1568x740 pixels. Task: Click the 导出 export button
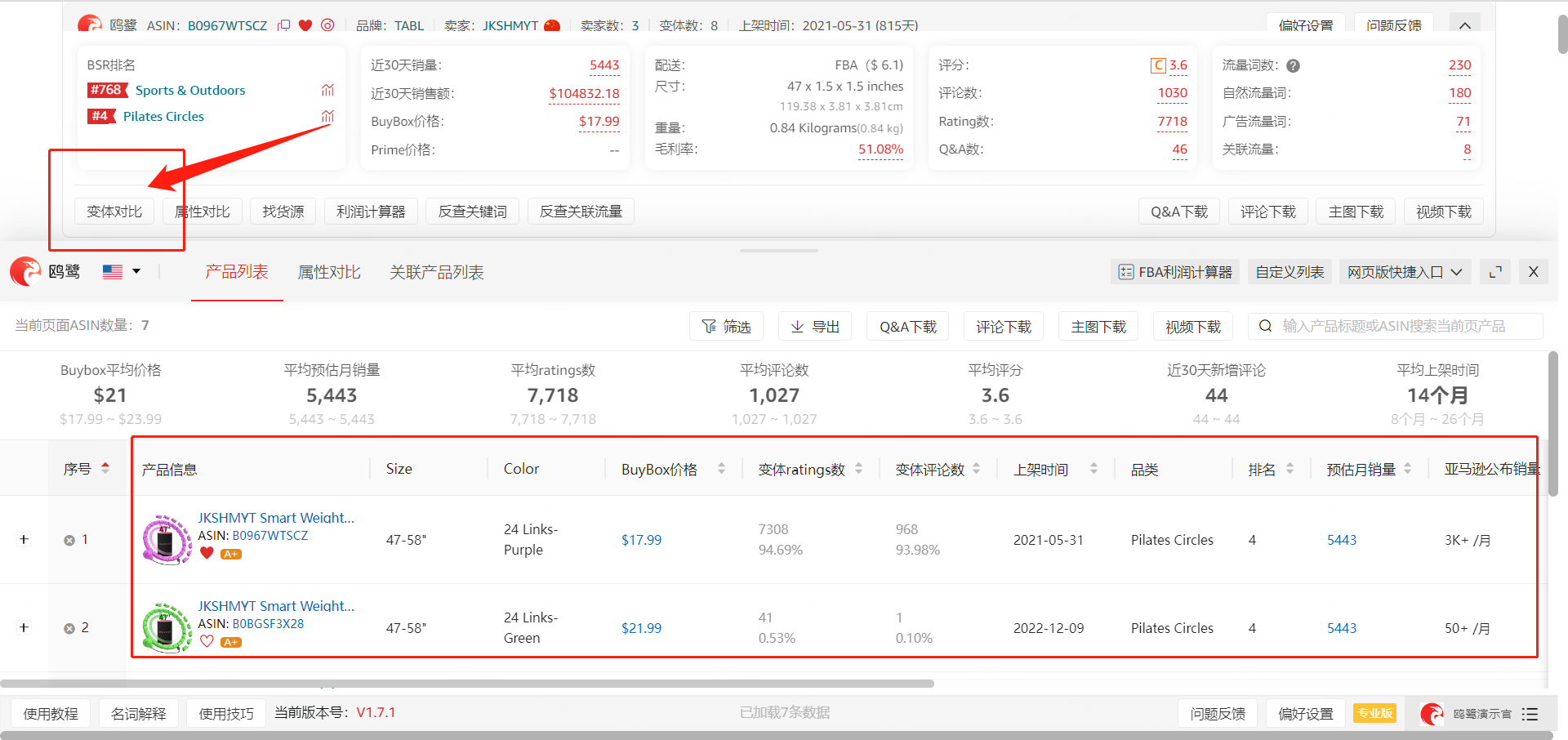(815, 326)
